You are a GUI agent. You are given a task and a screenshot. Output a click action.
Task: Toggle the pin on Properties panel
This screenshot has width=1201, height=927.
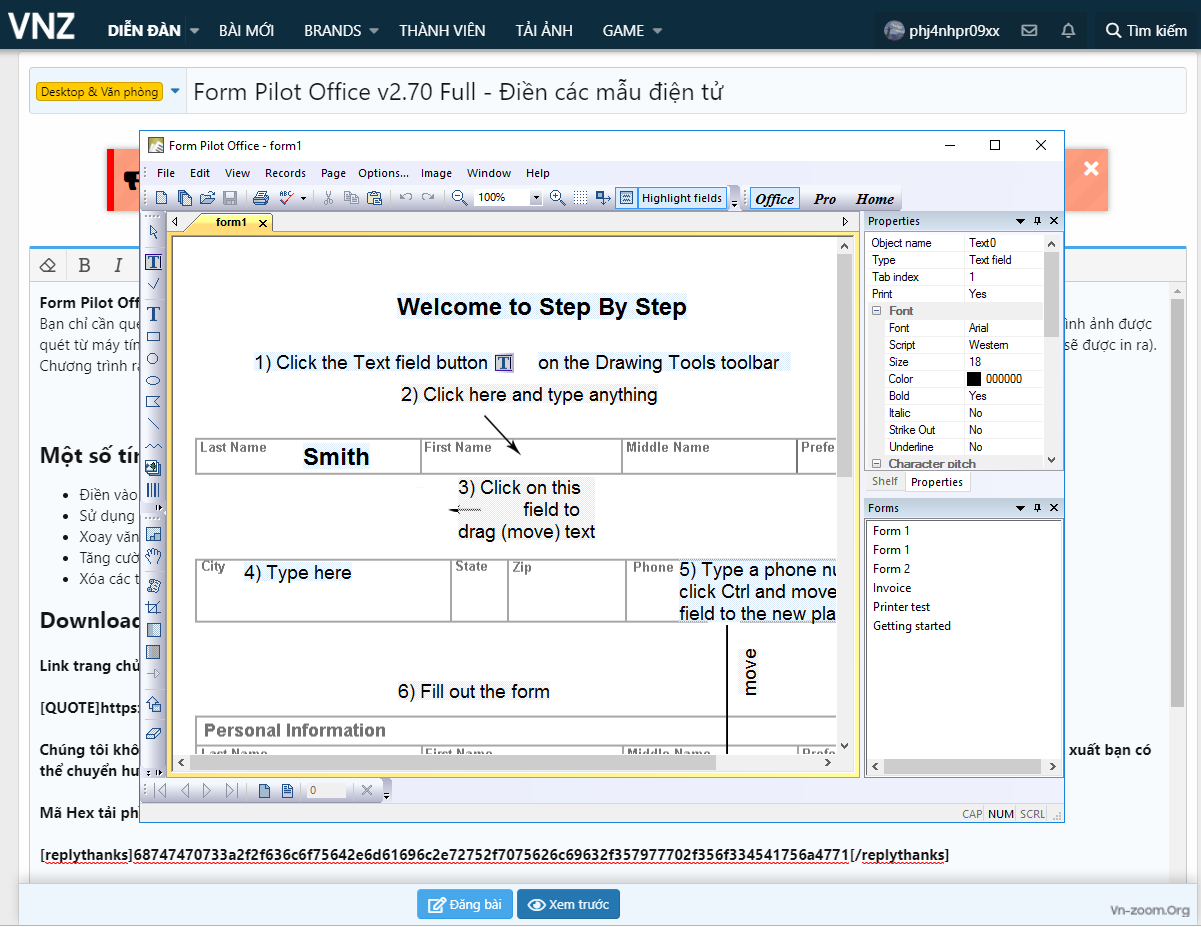click(1037, 221)
